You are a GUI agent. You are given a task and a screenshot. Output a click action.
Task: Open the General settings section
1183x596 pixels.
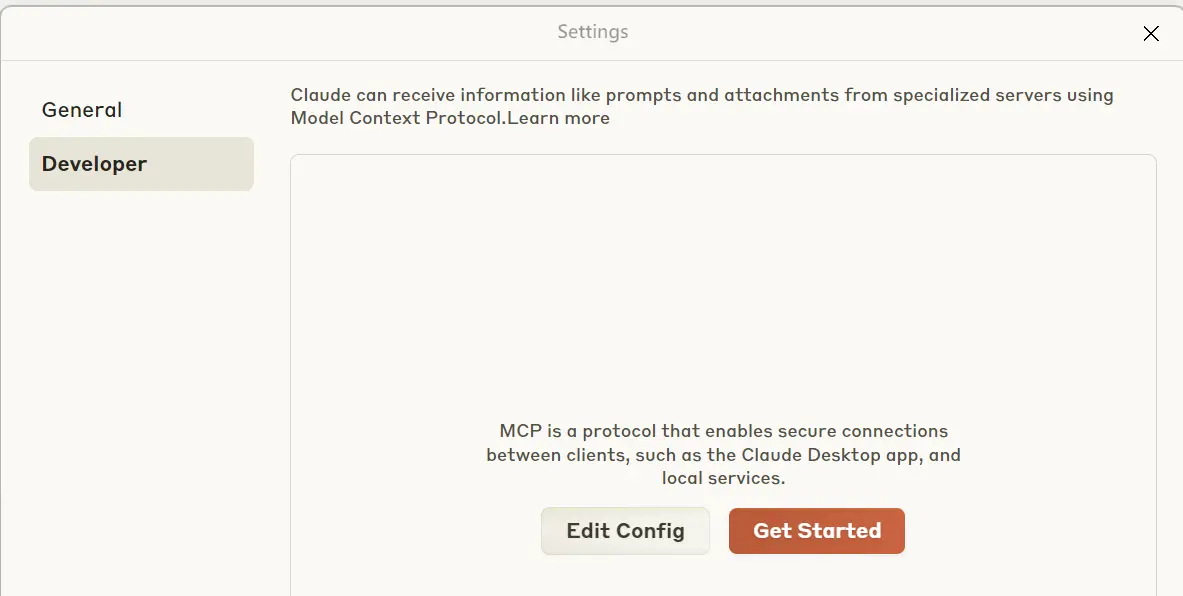[x=82, y=110]
